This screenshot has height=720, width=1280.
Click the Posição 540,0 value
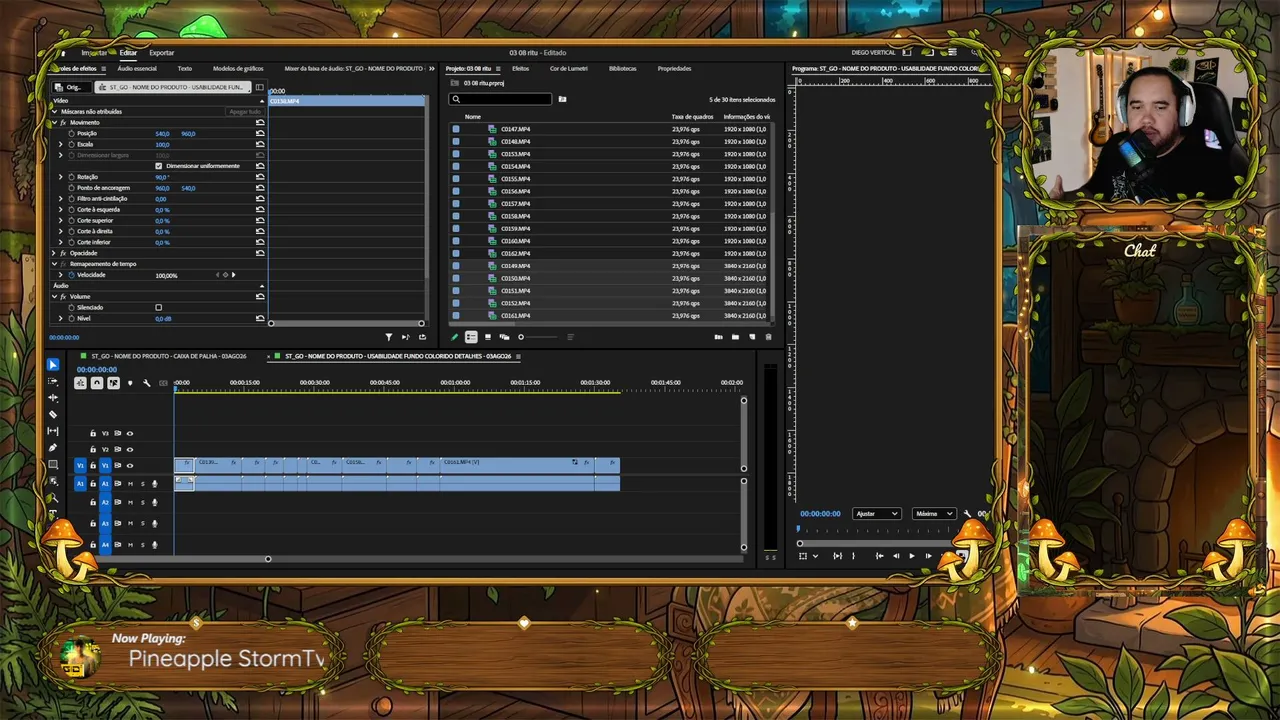[x=162, y=133]
